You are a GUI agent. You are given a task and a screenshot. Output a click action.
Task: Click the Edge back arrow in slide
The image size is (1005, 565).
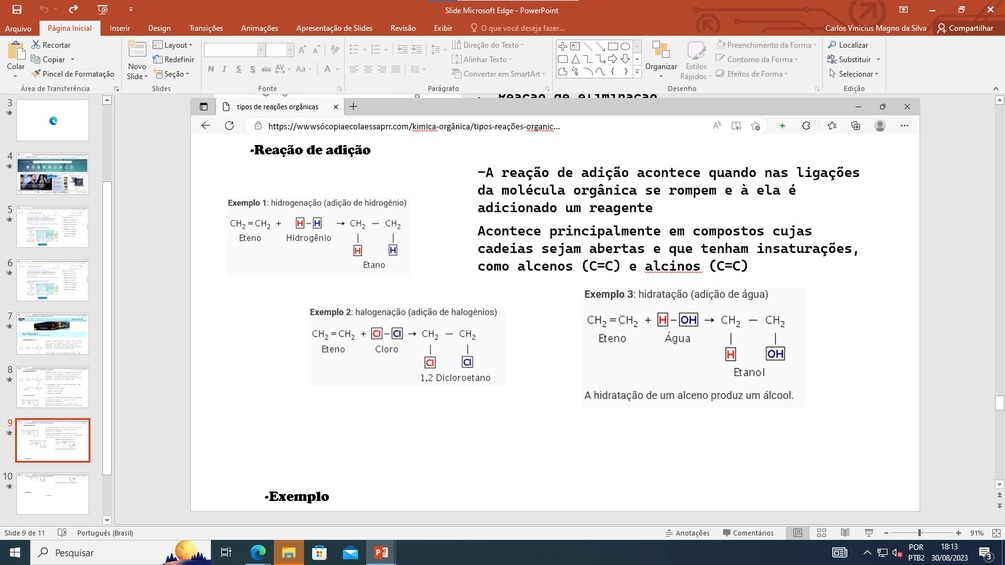pyautogui.click(x=205, y=126)
